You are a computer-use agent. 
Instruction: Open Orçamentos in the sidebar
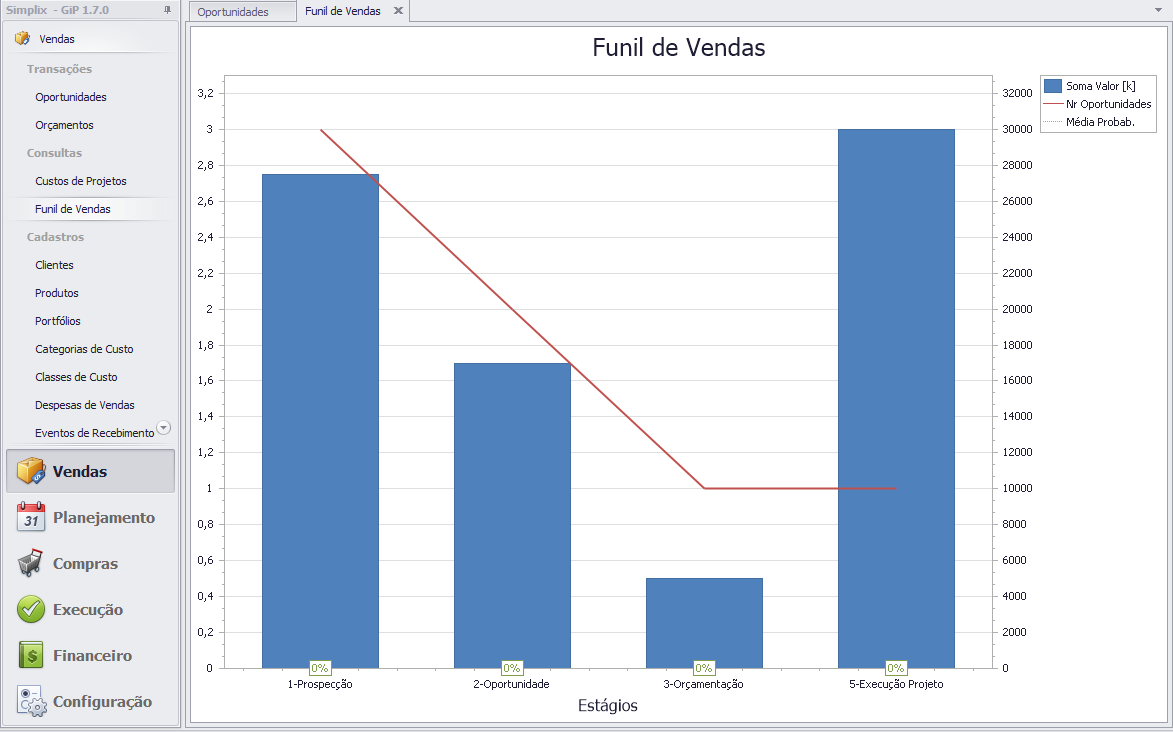[64, 125]
